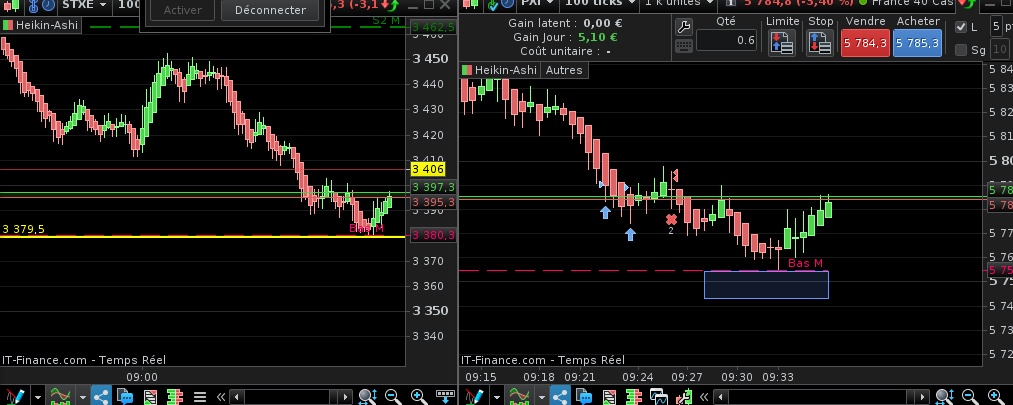Click the share icon in PXI chart toolbar

point(559,396)
